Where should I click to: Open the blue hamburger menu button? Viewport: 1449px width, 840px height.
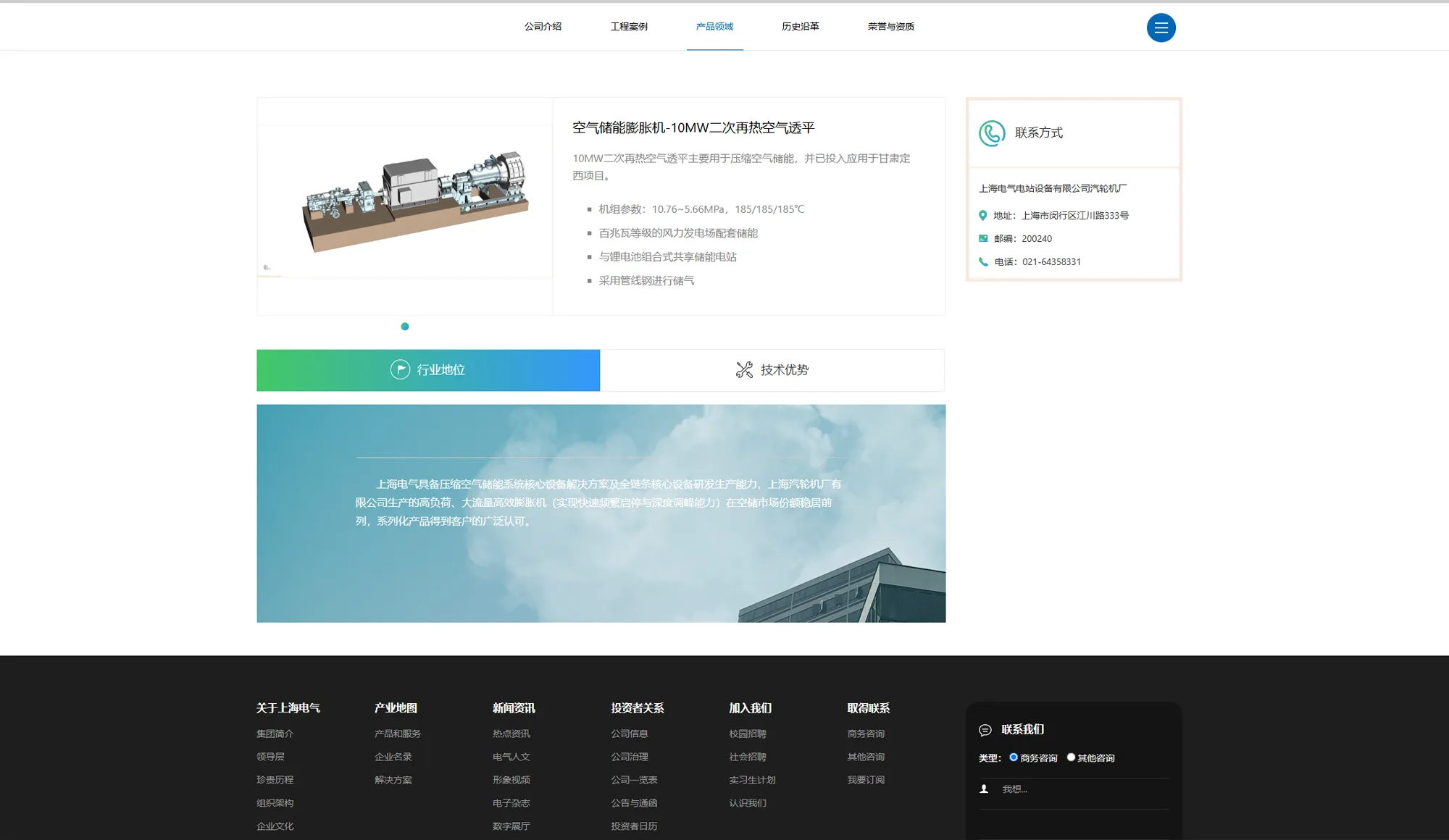click(1161, 28)
